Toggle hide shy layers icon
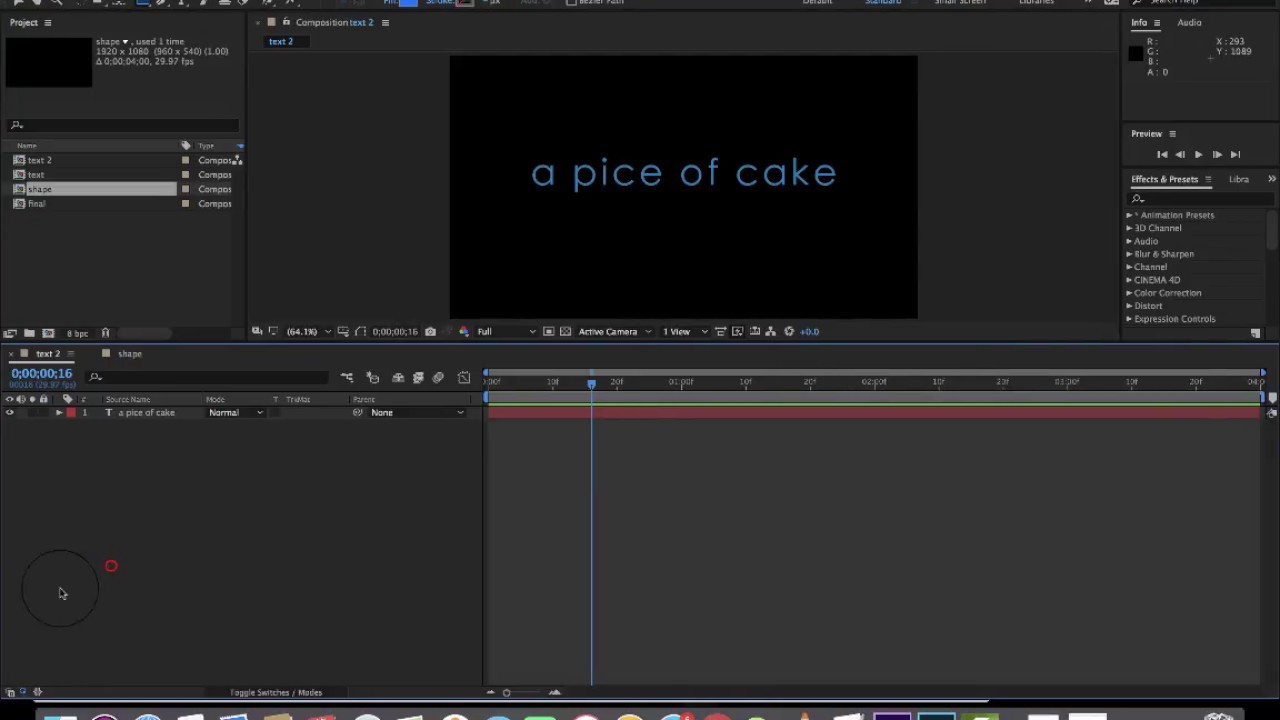This screenshot has height=720, width=1280. tap(398, 377)
